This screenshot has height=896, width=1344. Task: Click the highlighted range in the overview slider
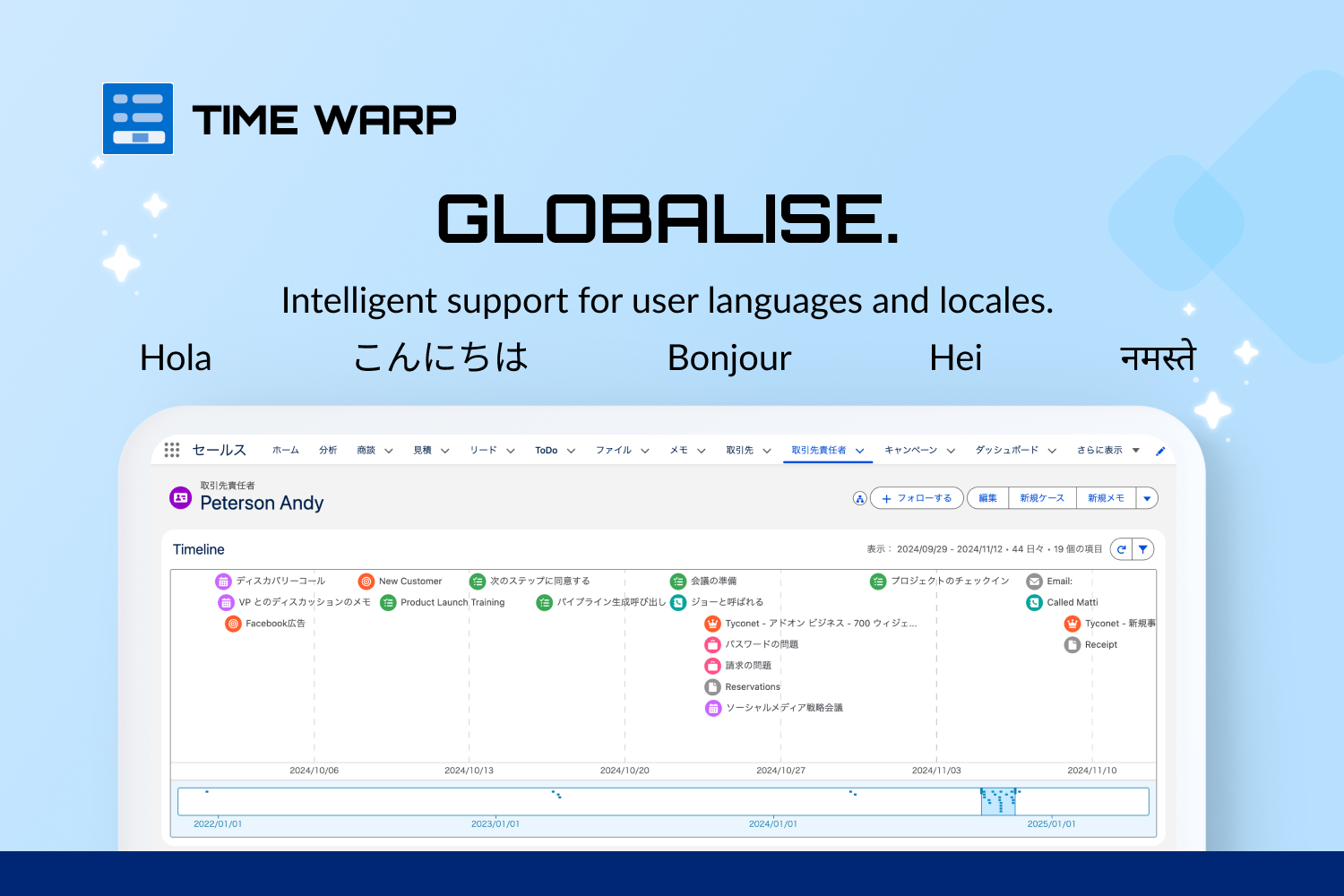[998, 801]
